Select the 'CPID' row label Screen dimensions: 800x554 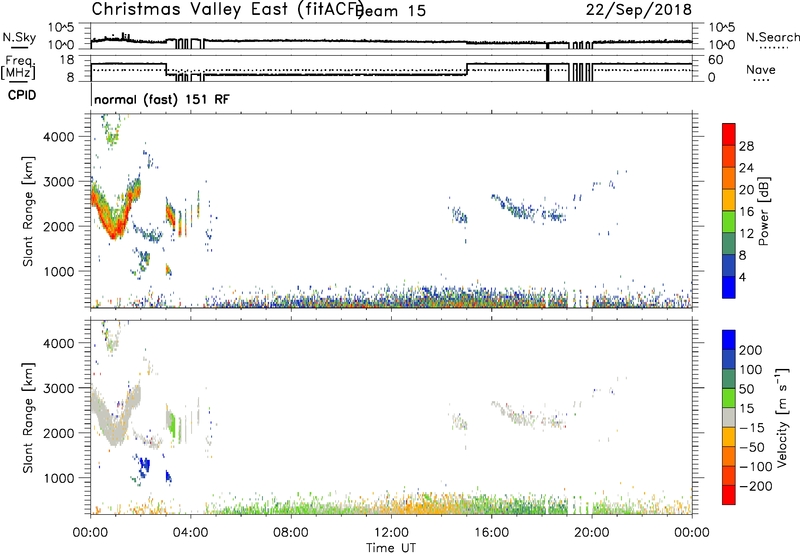(x=22, y=95)
